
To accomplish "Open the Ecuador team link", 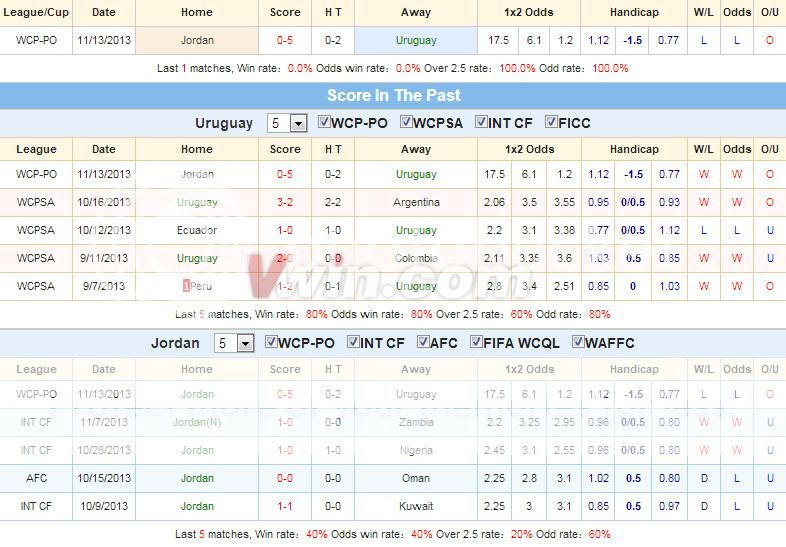I will click(197, 230).
